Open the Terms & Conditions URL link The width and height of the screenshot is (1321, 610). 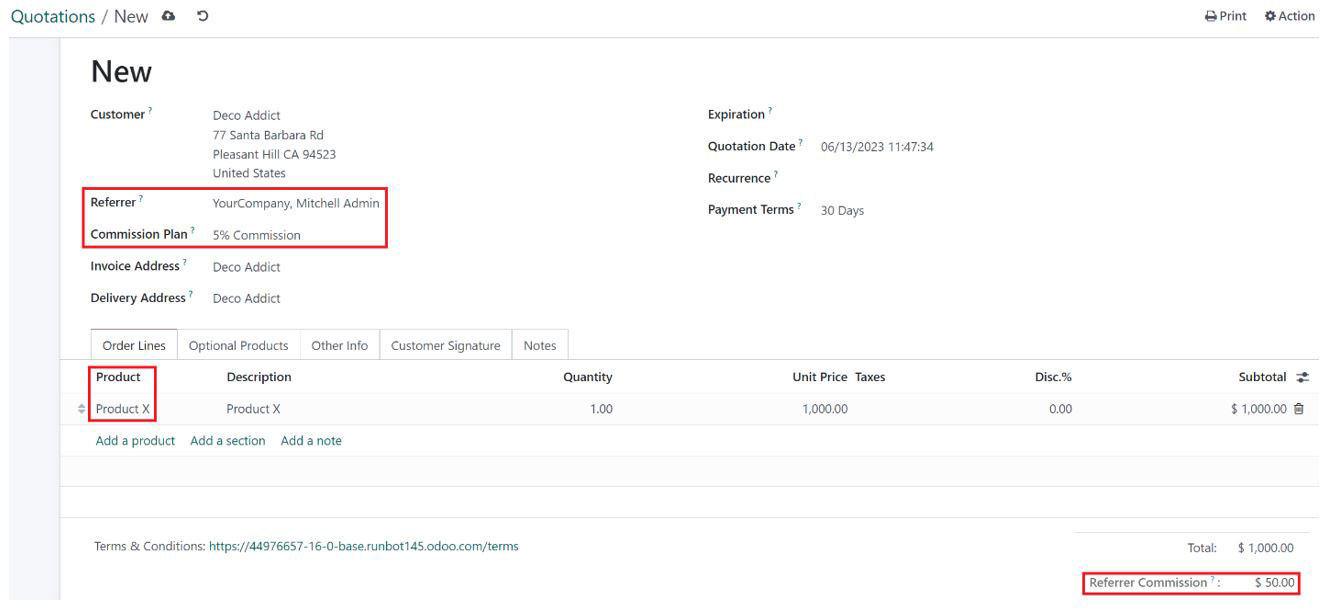click(x=363, y=546)
